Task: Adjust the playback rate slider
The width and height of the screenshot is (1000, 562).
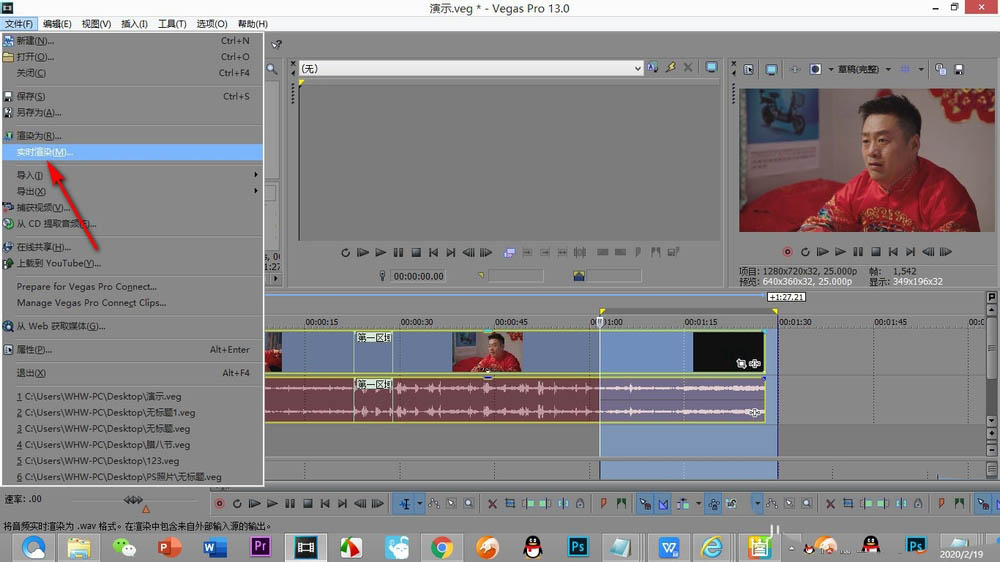Action: pyautogui.click(x=133, y=500)
